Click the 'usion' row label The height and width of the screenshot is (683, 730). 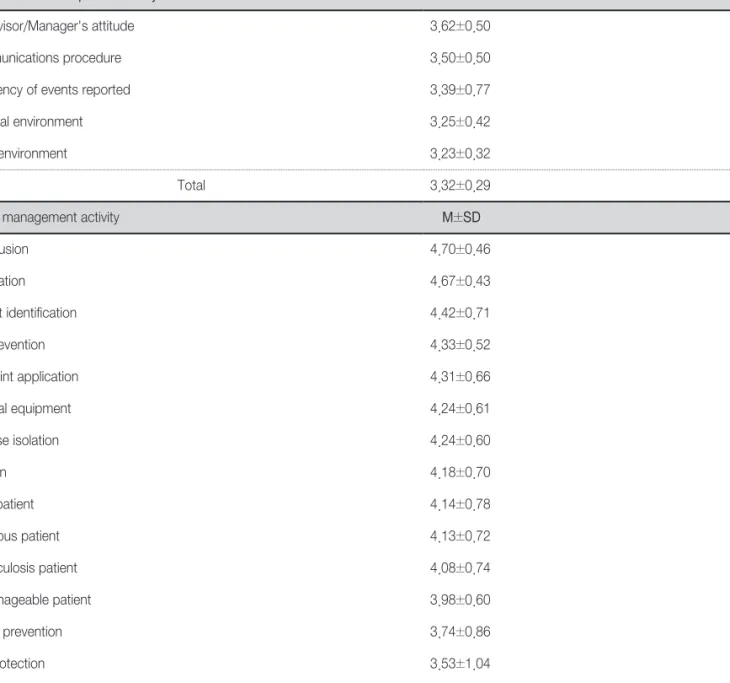pos(14,249)
